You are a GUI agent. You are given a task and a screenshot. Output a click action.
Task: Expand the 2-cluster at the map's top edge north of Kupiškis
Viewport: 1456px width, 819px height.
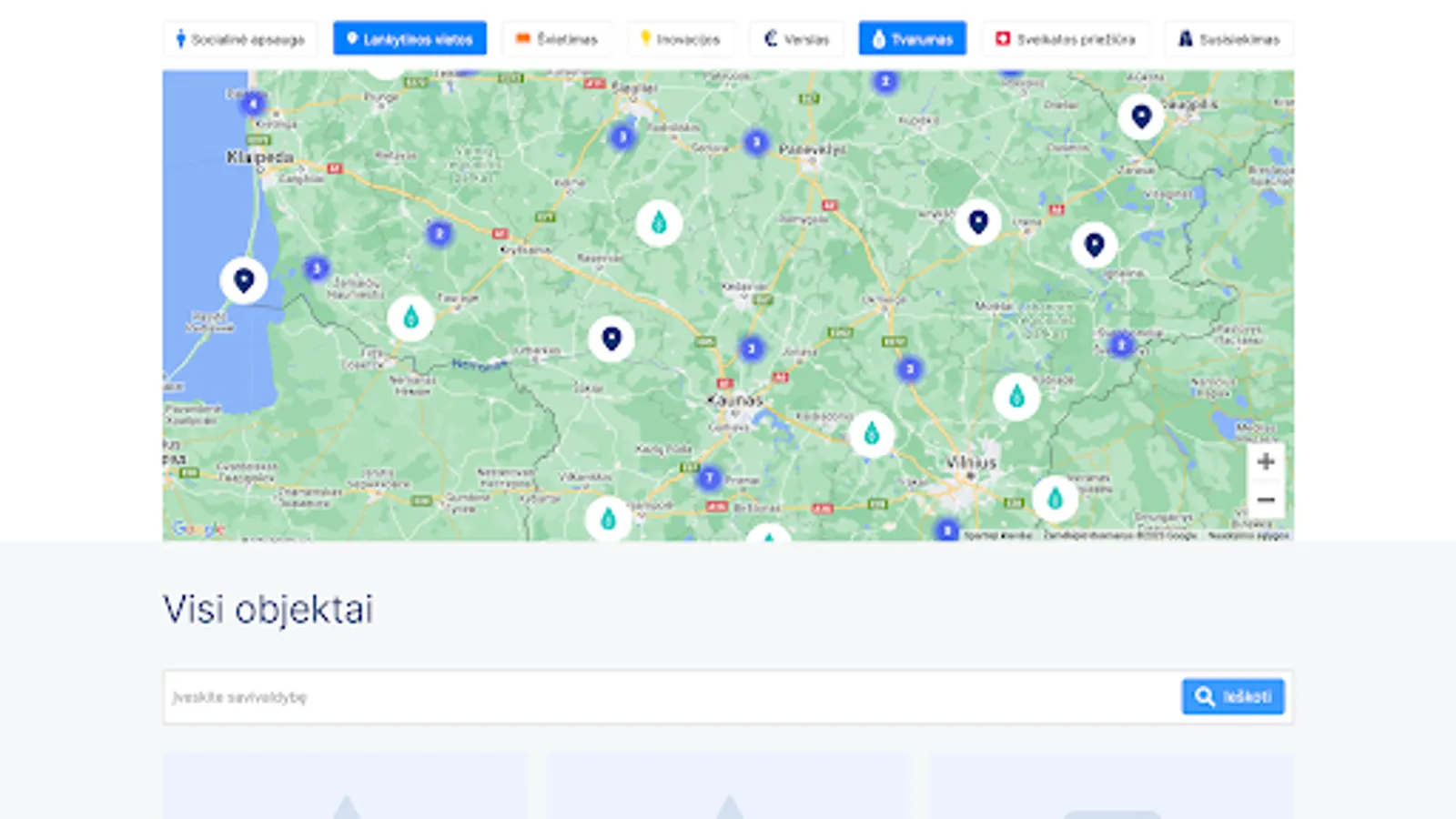click(885, 82)
